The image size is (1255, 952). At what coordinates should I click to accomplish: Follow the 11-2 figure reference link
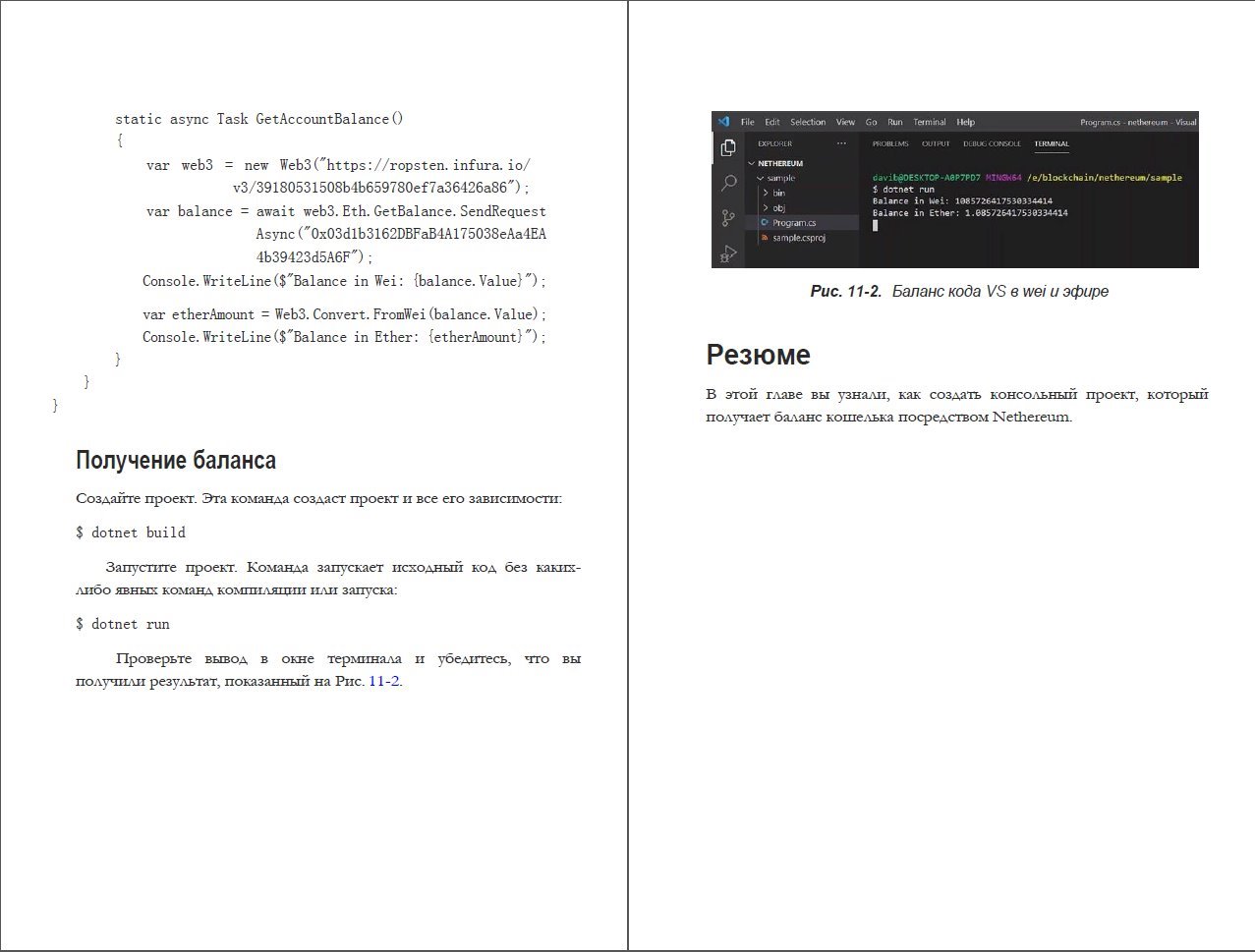point(383,681)
